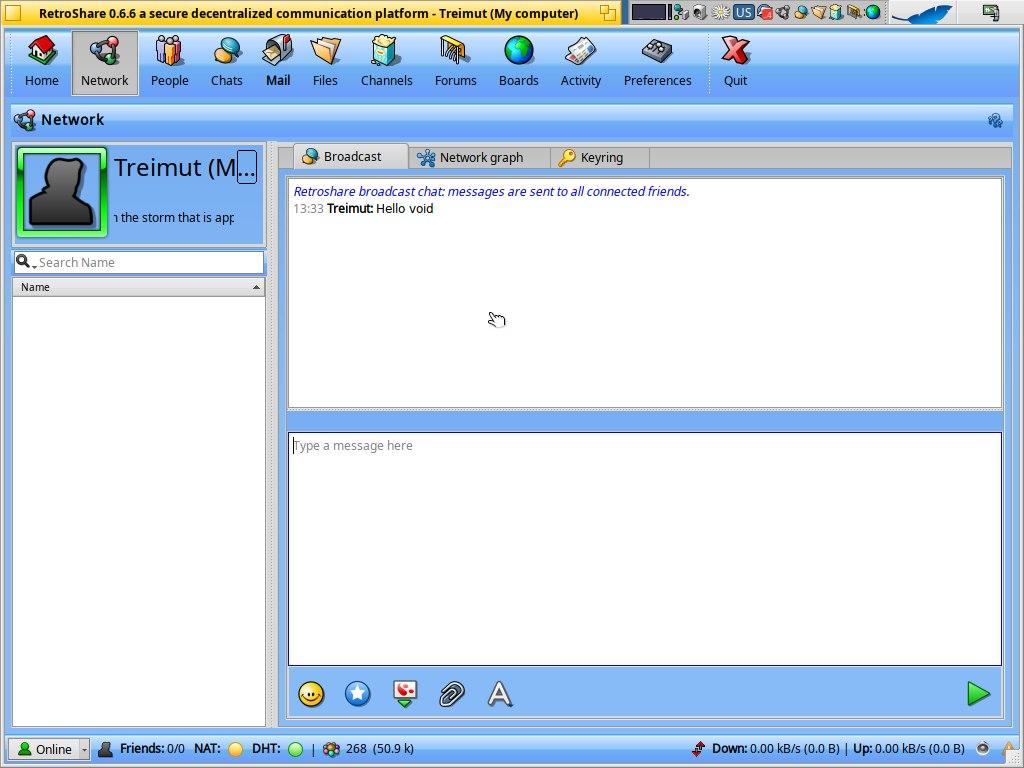Open the font selector 'A' icon
The width and height of the screenshot is (1024, 768).
point(499,694)
